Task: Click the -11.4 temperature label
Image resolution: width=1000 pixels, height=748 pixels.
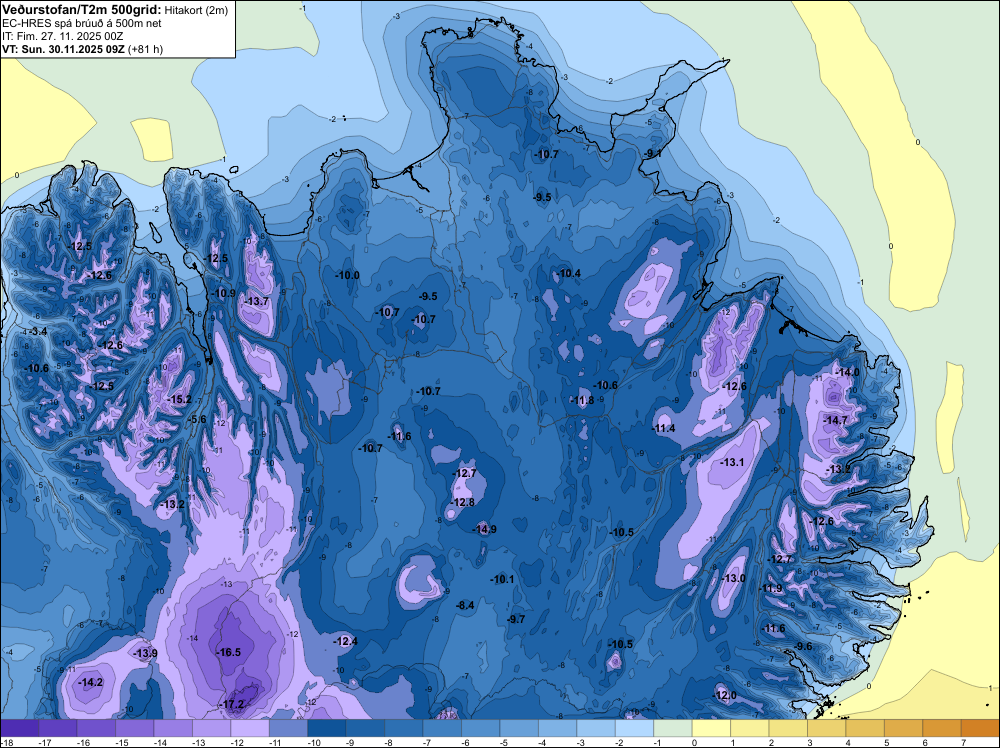Action: coord(663,428)
